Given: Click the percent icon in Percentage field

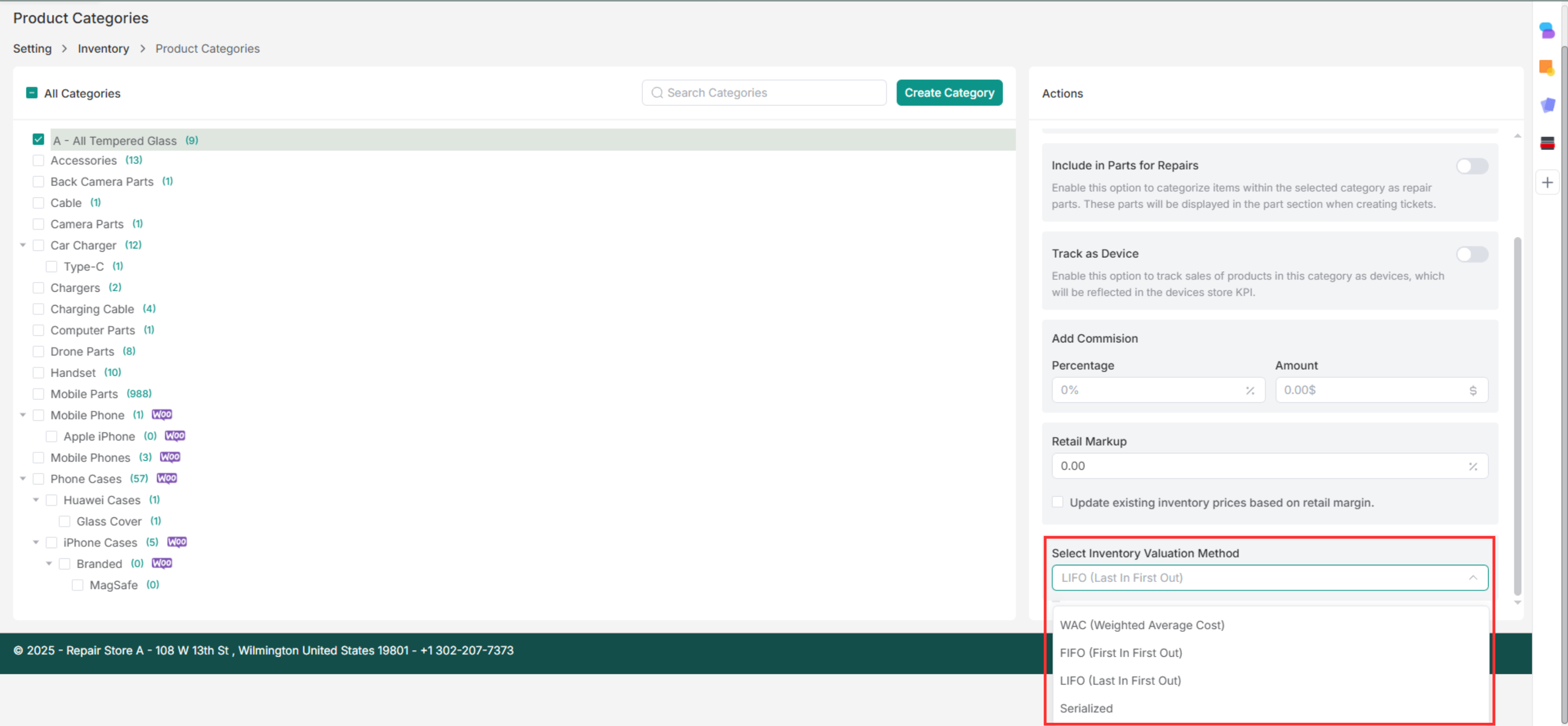Looking at the screenshot, I should pyautogui.click(x=1250, y=390).
